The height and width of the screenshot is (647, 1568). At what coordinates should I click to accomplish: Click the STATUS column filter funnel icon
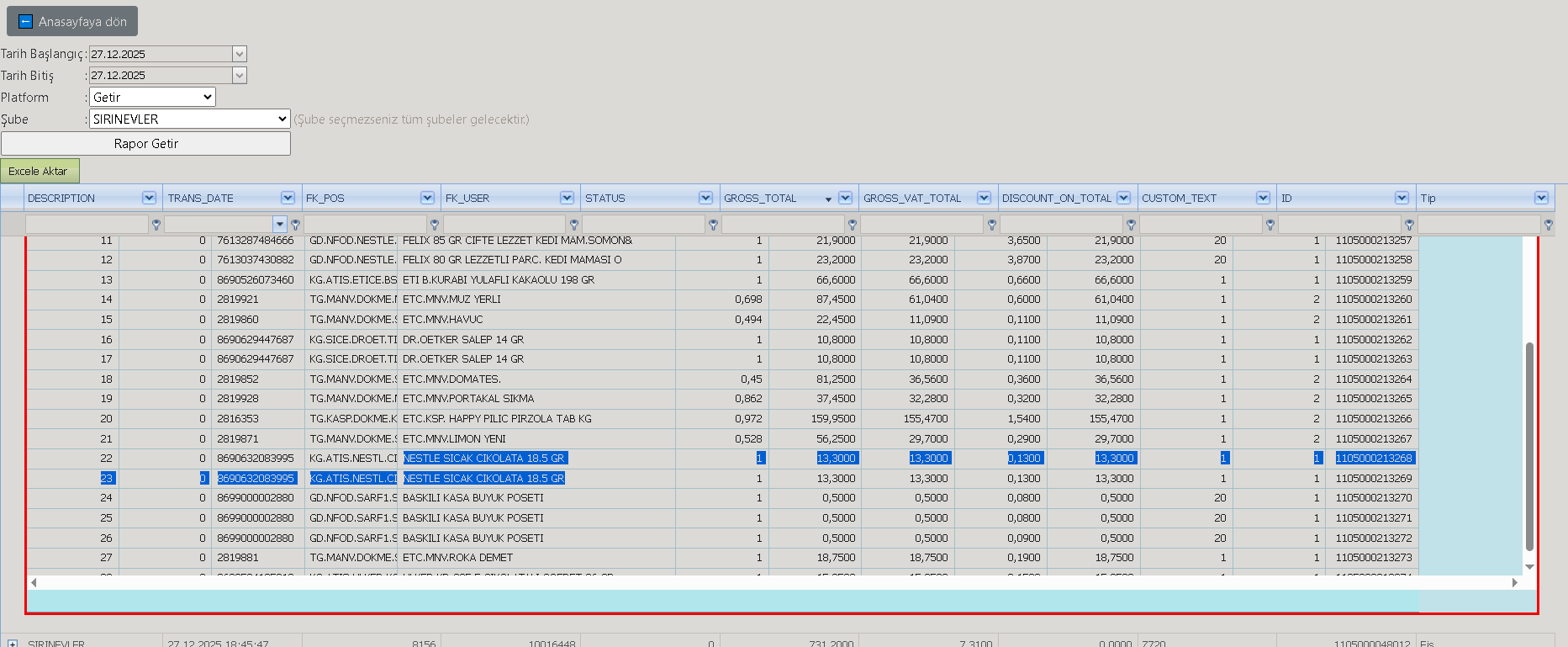click(x=713, y=225)
